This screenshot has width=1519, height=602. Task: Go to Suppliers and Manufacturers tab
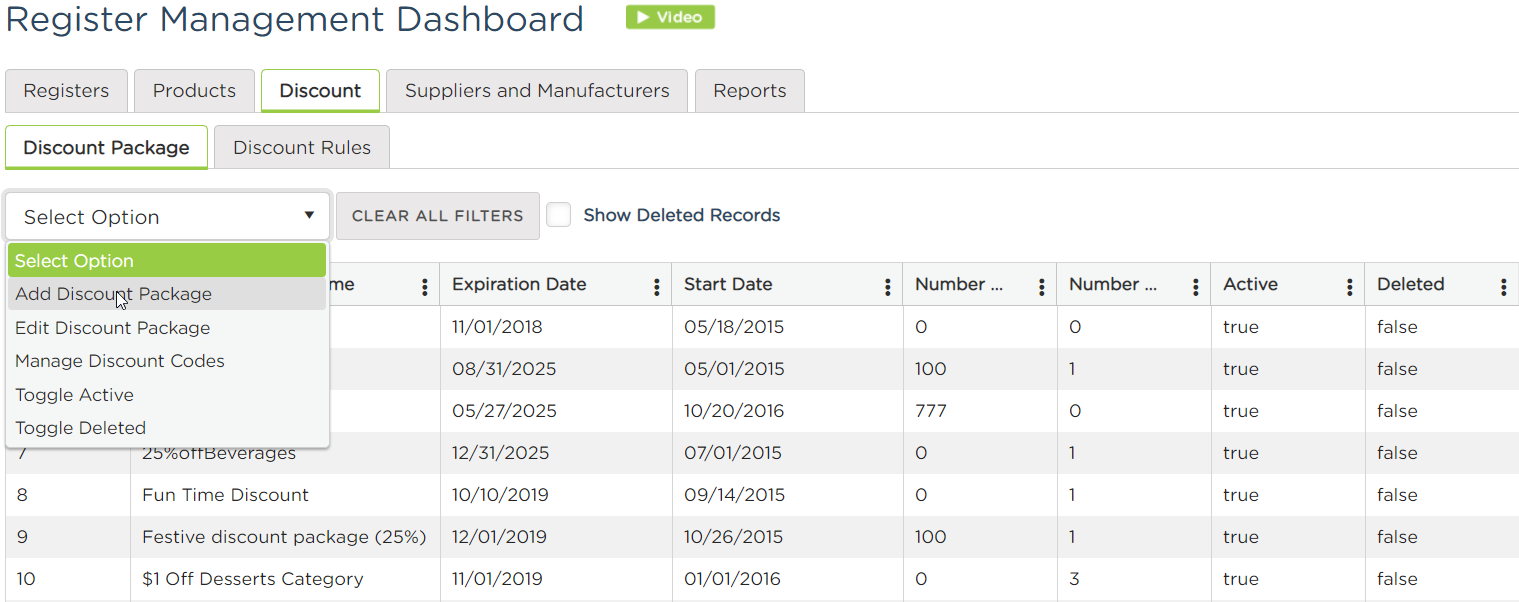[x=537, y=91]
